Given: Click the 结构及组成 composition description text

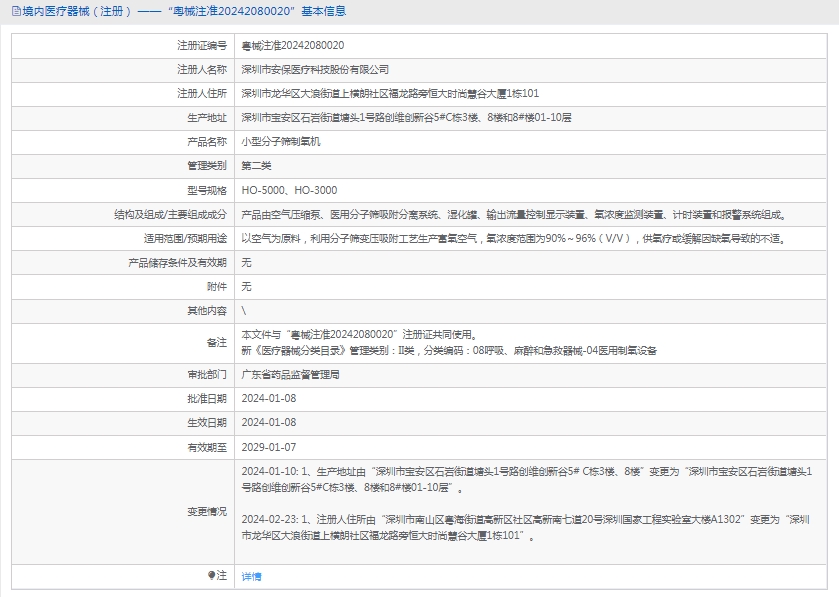Looking at the screenshot, I should (x=514, y=214).
